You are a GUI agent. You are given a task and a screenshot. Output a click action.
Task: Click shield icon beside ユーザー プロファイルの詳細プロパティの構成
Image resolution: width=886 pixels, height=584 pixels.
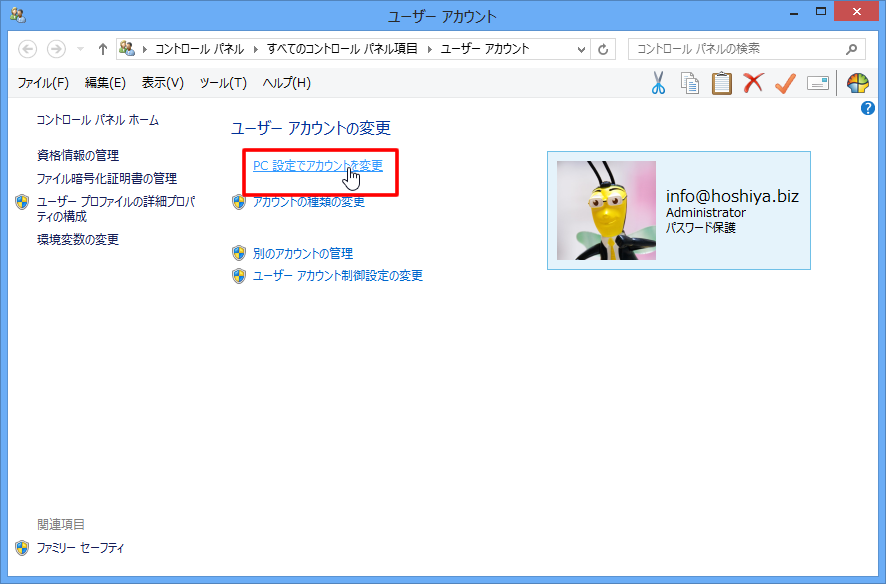(x=22, y=202)
